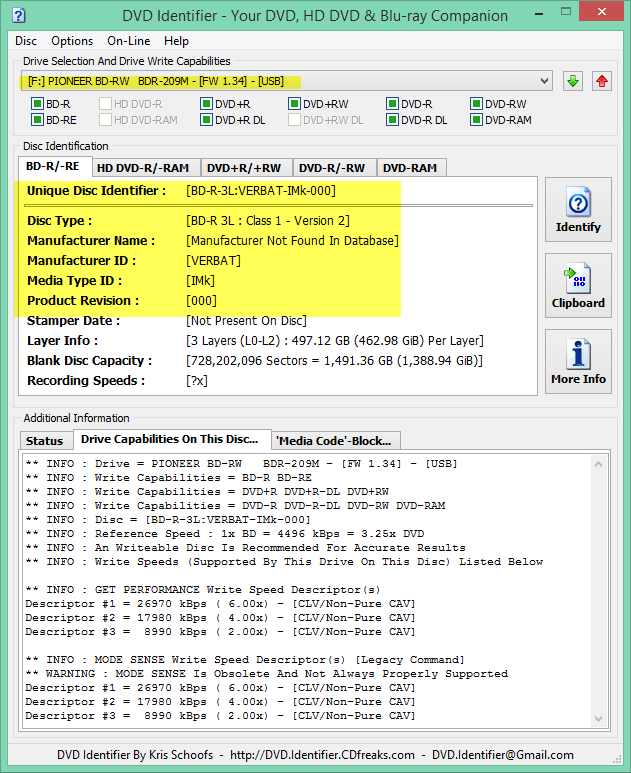Image resolution: width=631 pixels, height=773 pixels.
Task: Click the Product Revision value 000
Action: coord(201,301)
